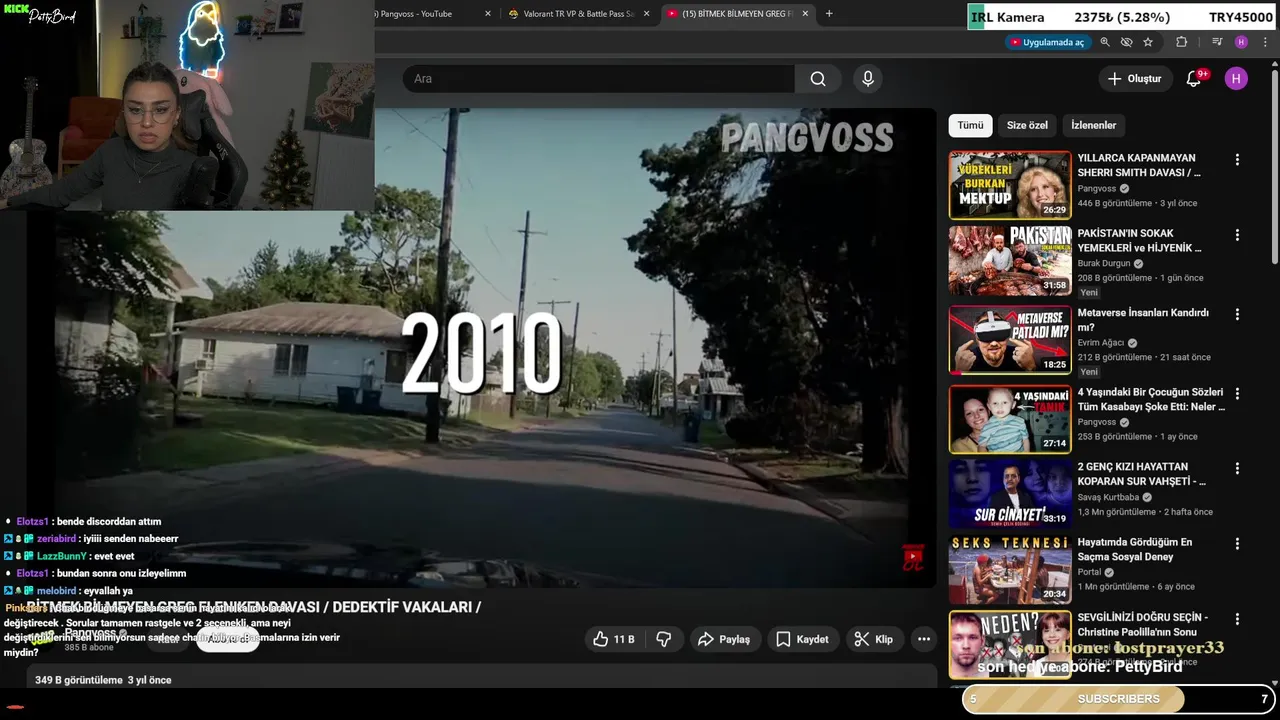Viewport: 1280px width, 720px height.
Task: Create a clip with Klip scissors button
Action: point(873,639)
